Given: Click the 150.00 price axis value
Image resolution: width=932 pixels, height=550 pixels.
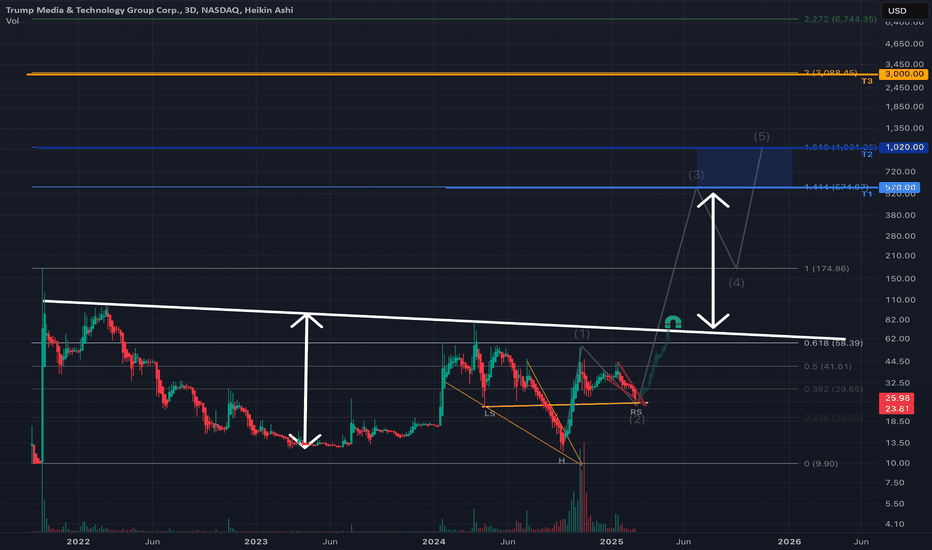Looking at the screenshot, I should tap(900, 279).
